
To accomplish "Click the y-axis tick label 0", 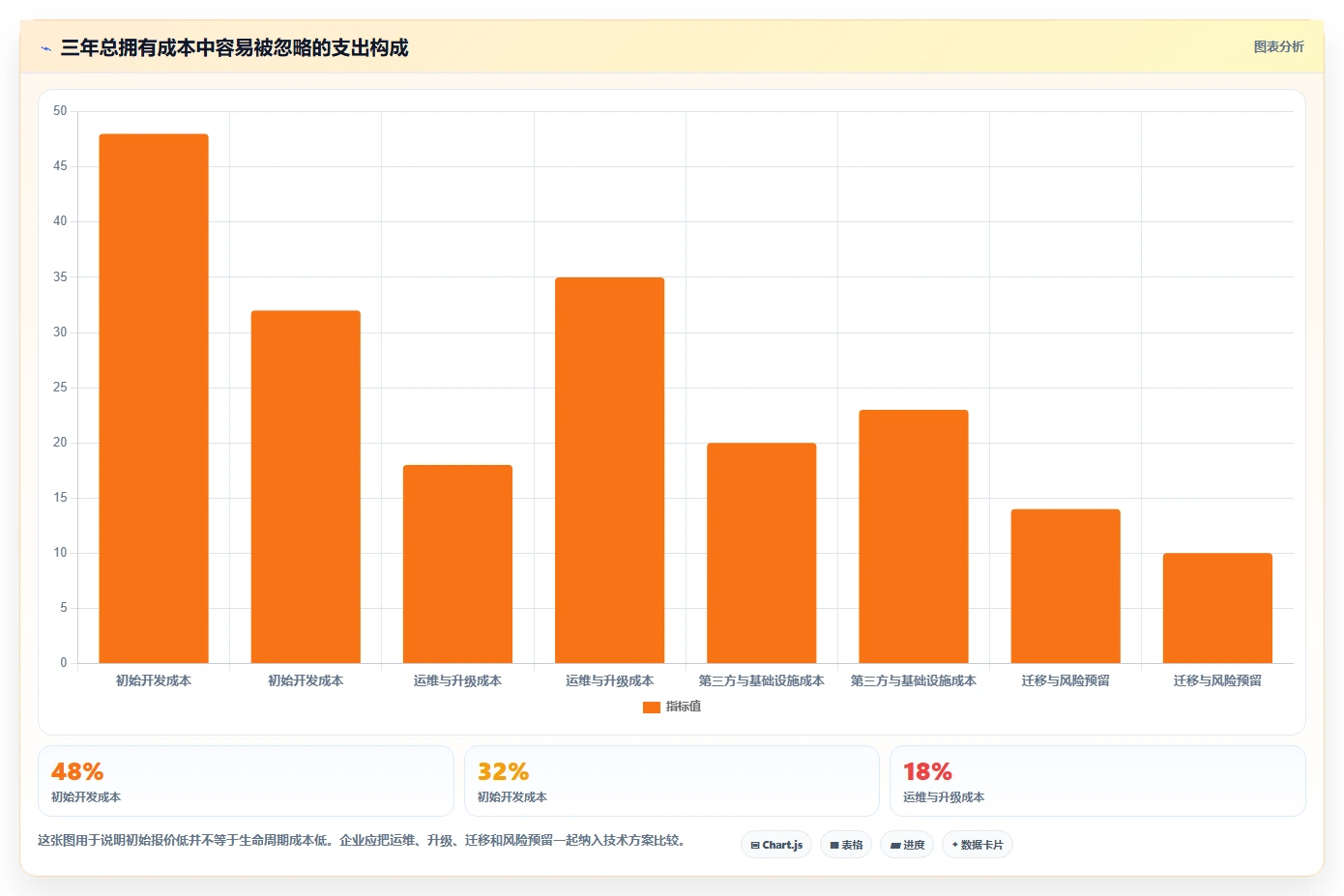I will (x=64, y=663).
